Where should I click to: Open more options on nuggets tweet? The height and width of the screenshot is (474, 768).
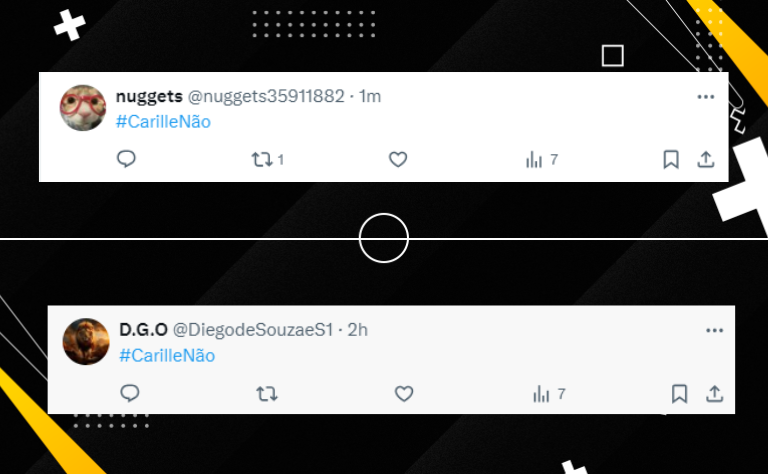[706, 97]
